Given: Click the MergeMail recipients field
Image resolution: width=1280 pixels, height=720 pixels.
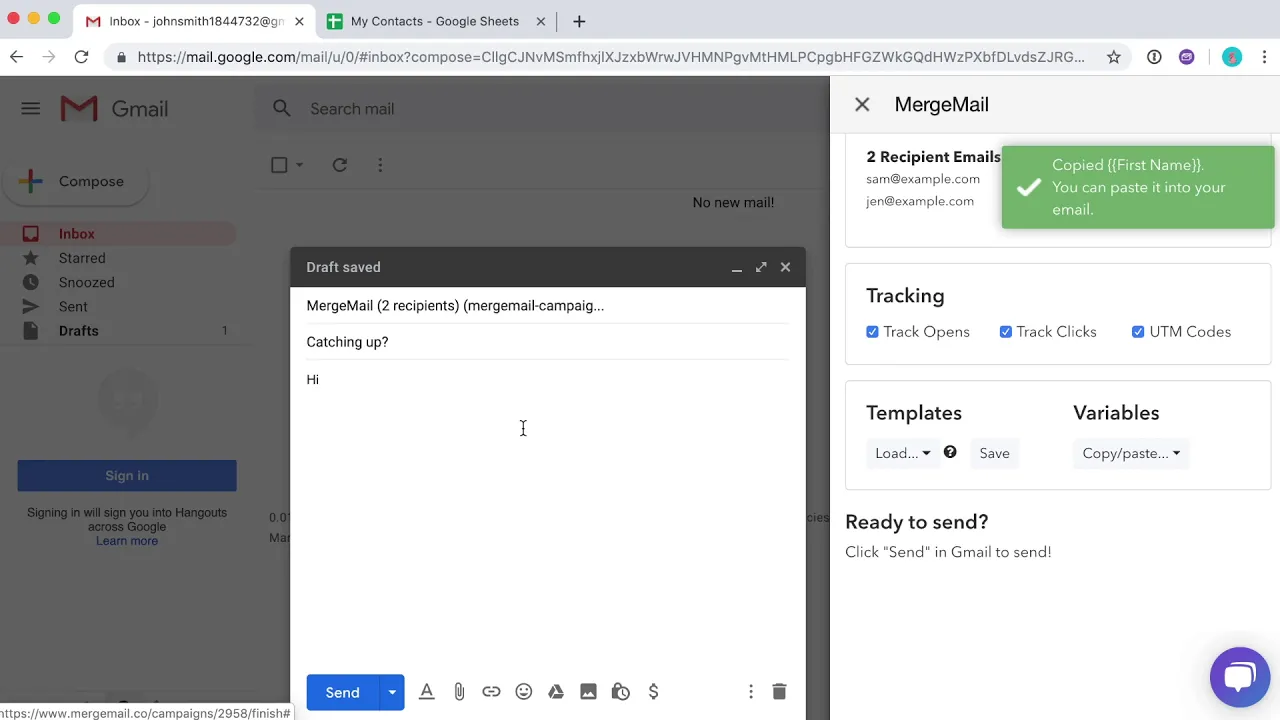Looking at the screenshot, I should click(548, 306).
